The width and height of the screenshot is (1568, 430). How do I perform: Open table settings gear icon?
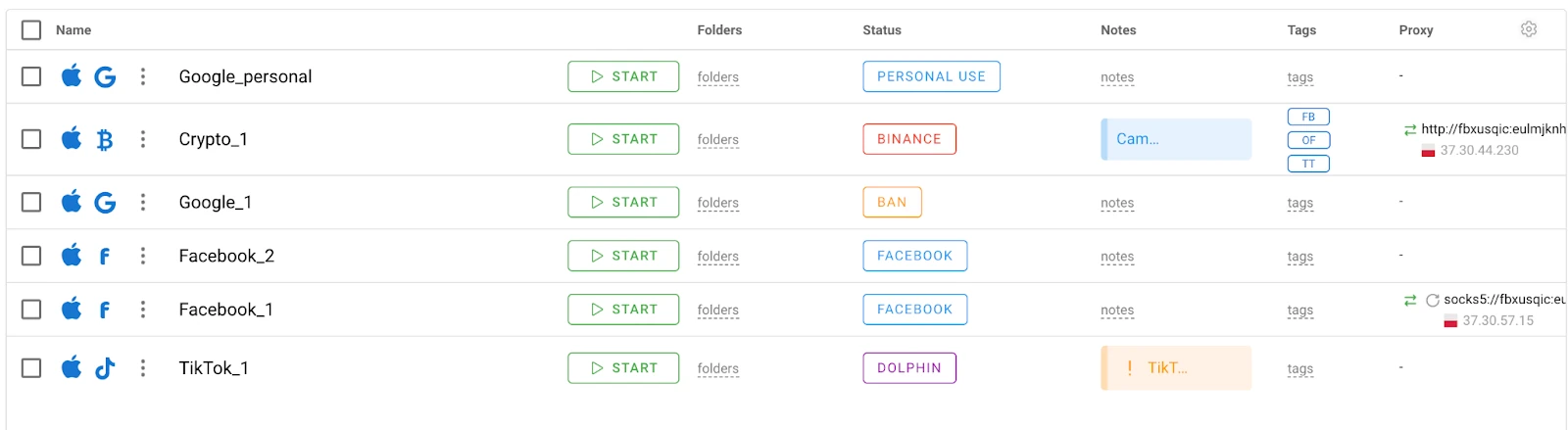tap(1529, 29)
